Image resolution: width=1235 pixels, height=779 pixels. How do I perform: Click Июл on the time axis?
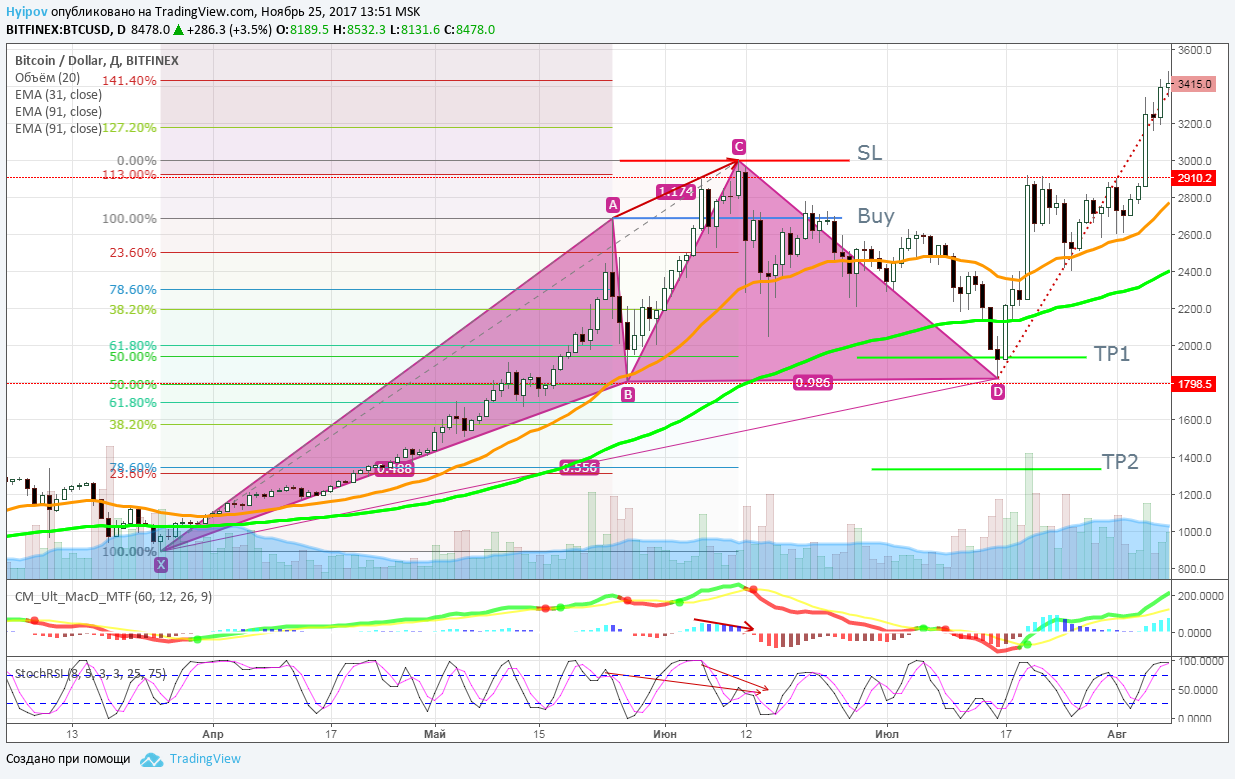887,732
